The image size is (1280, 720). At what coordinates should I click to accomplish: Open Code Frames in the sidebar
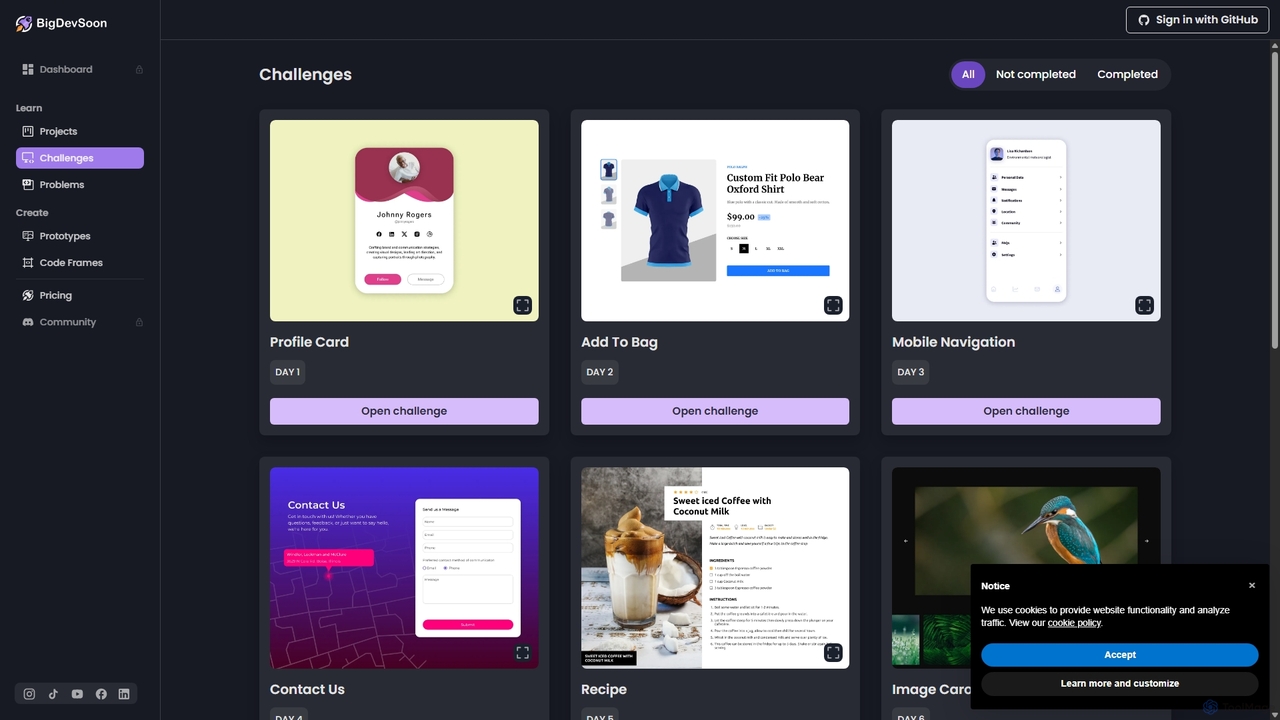[x=80, y=262]
